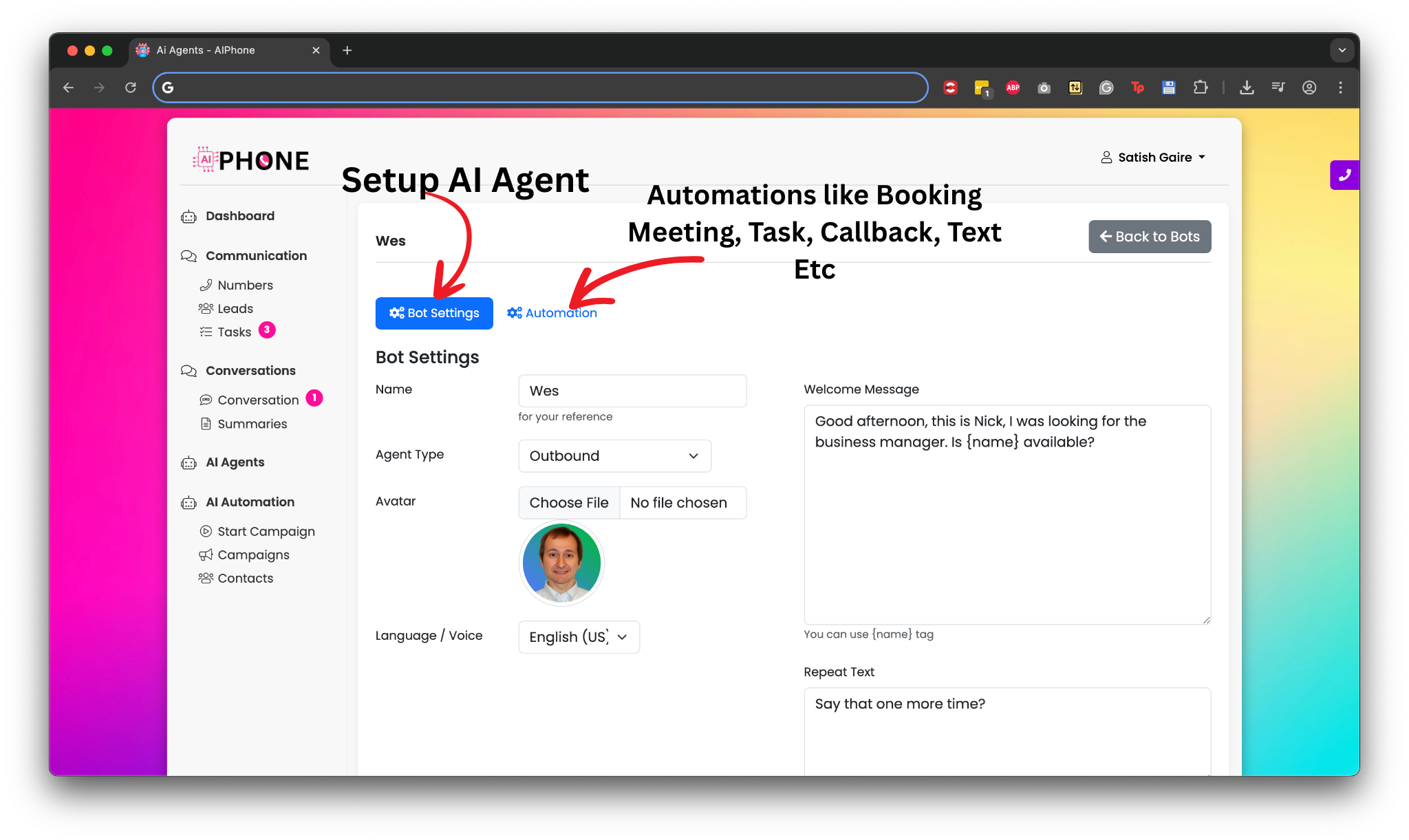Open the Satish Gaire user dropdown
The height and width of the screenshot is (840, 1409).
1153,158
